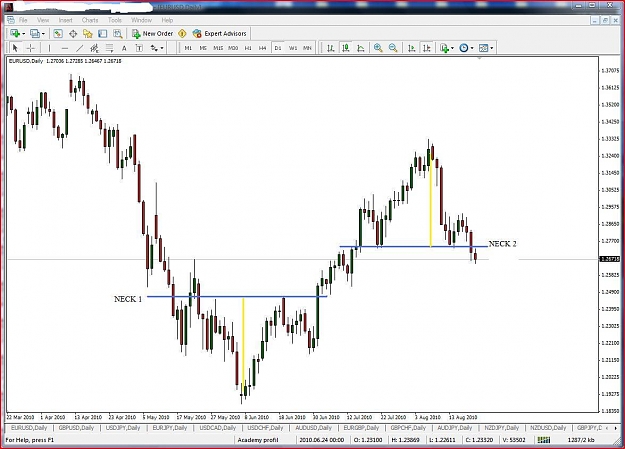625x449 pixels.
Task: Click the Zoom In magnifier icon
Action: [378, 48]
